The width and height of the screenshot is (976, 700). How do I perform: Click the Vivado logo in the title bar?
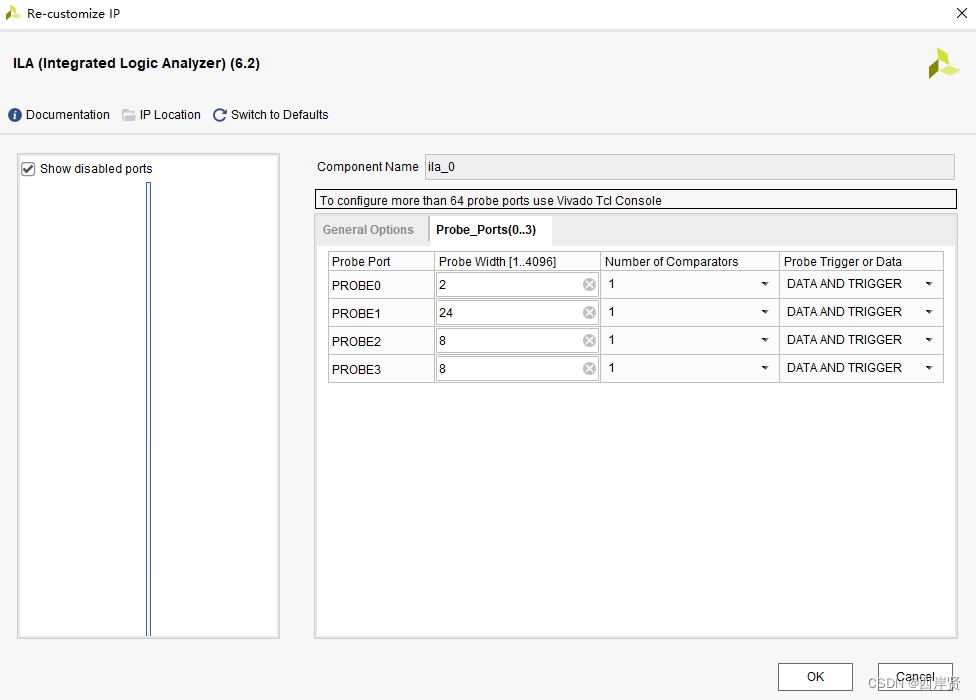click(12, 13)
